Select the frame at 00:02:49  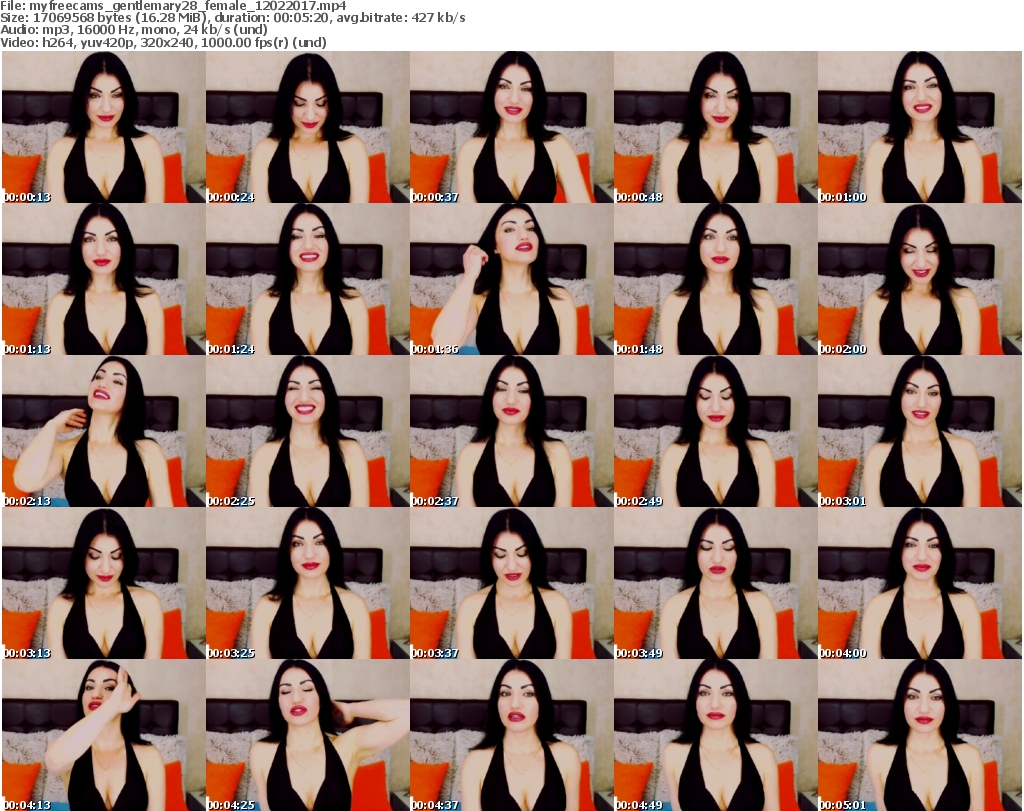pyautogui.click(x=715, y=431)
